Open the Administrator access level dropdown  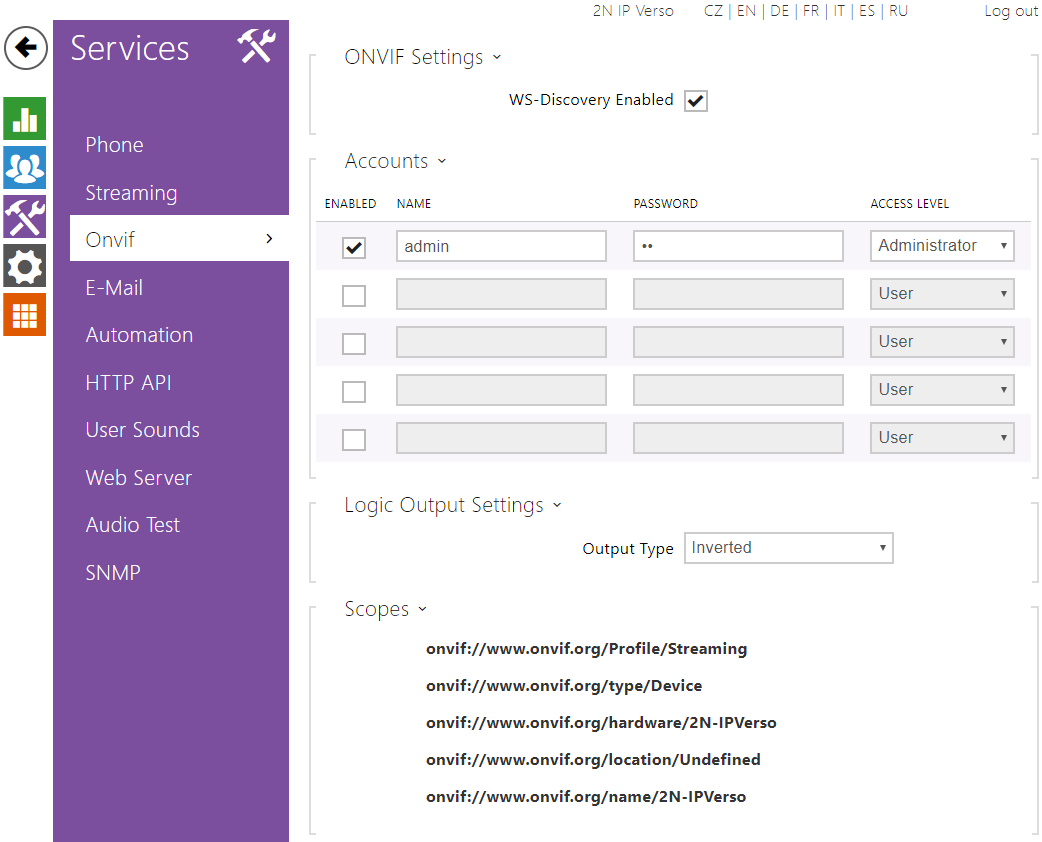tap(942, 246)
